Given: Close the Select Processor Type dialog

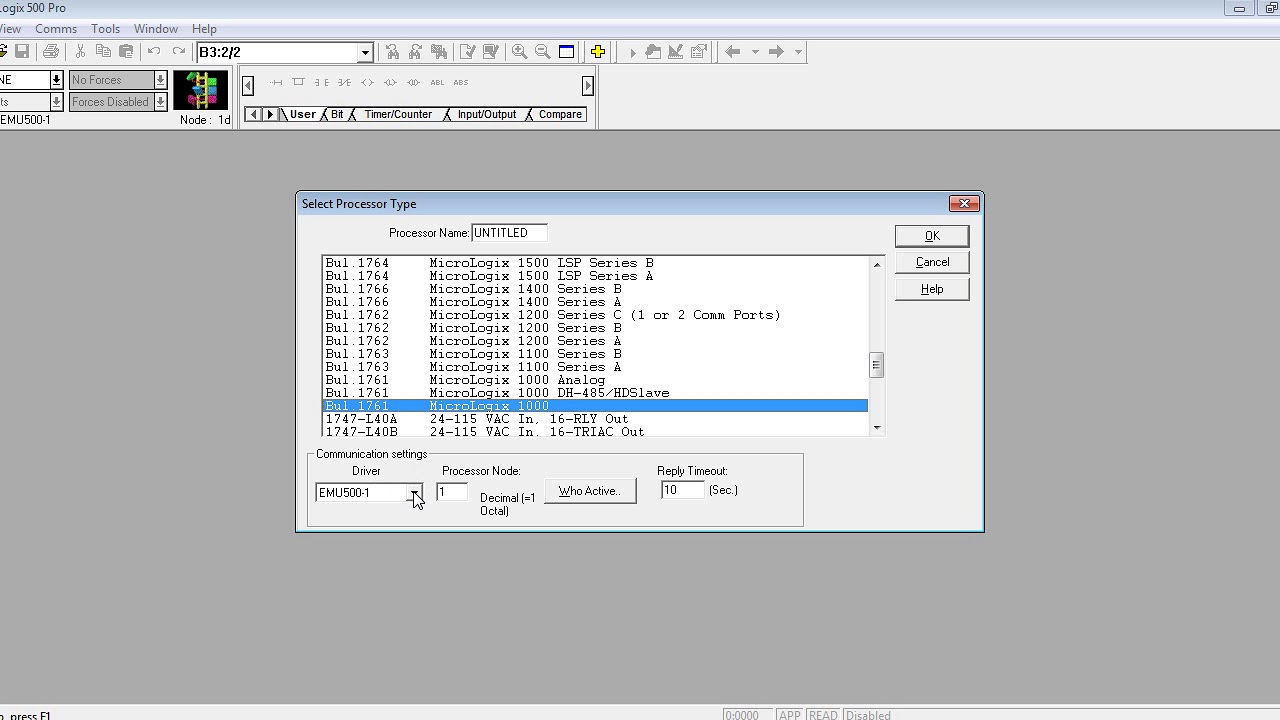Looking at the screenshot, I should click(964, 204).
